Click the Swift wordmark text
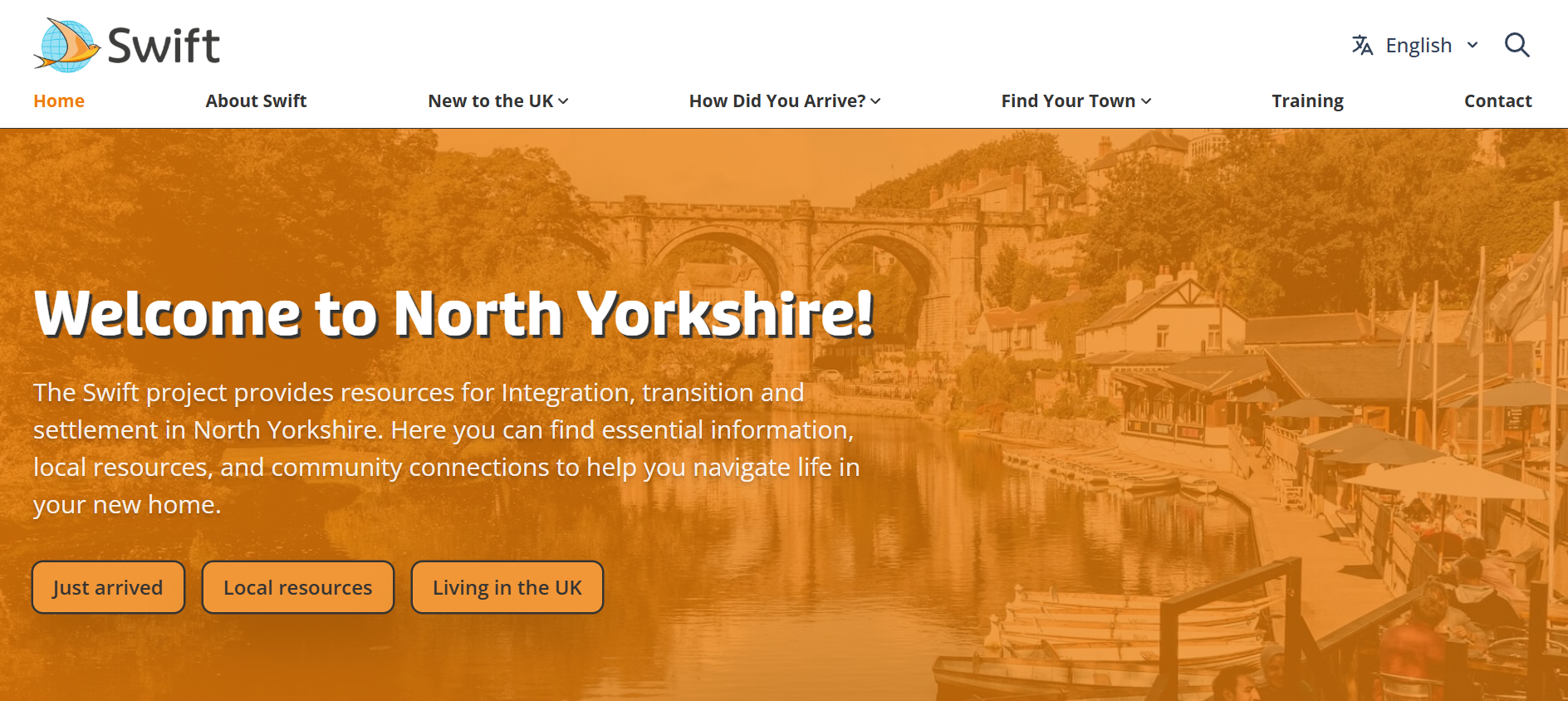1568x701 pixels. (164, 46)
